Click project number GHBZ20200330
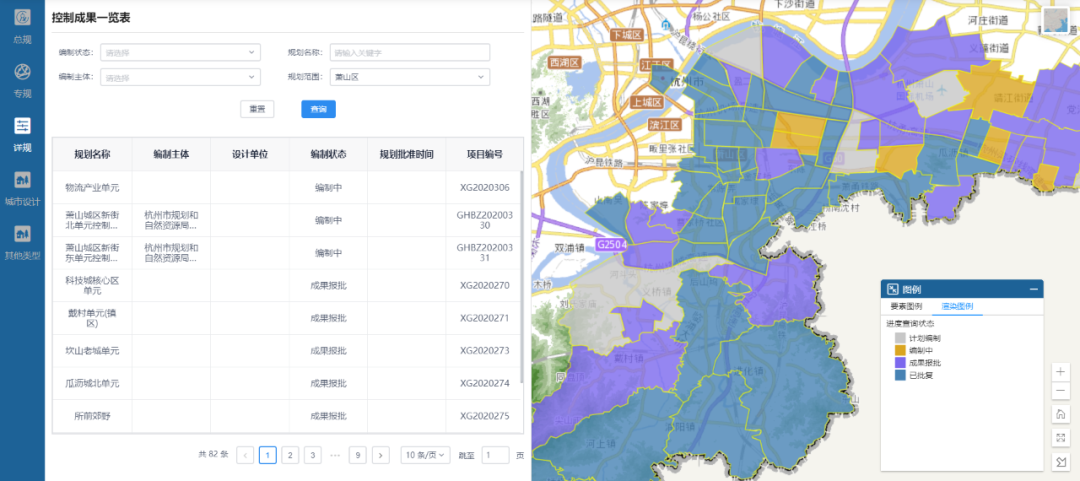Screen dimensions: 1080x481 tap(484, 220)
